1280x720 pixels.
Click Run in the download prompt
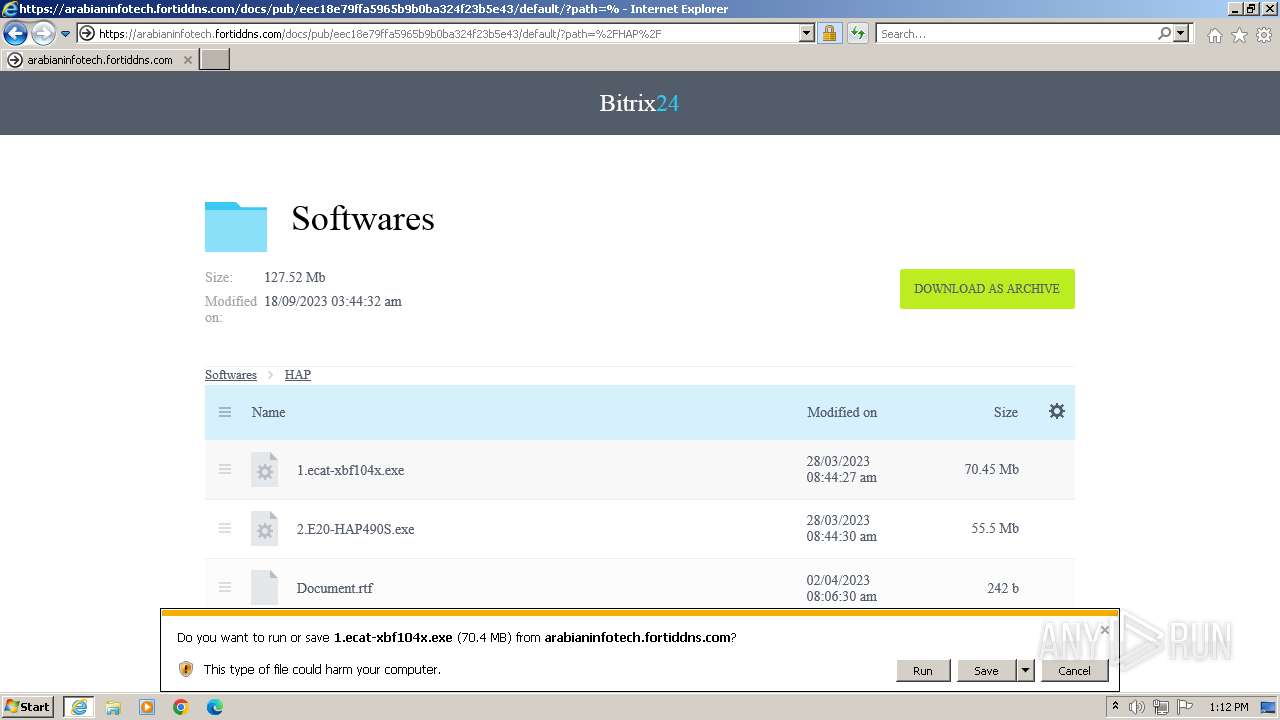click(x=923, y=670)
